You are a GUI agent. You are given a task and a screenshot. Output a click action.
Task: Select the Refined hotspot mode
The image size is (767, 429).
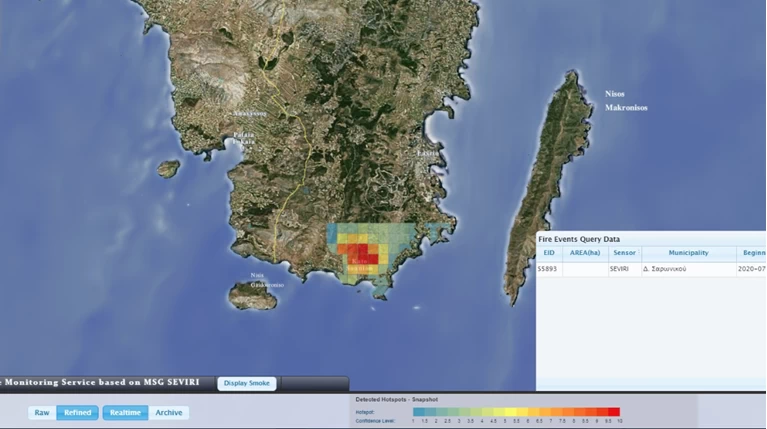77,412
